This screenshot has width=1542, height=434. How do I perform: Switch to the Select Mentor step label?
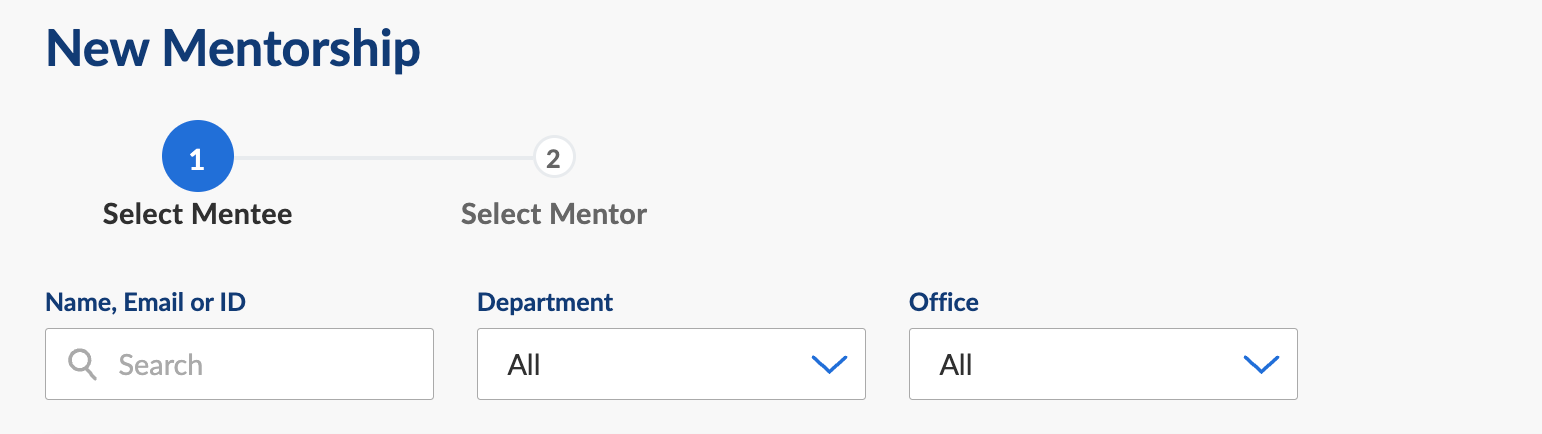[x=554, y=214]
